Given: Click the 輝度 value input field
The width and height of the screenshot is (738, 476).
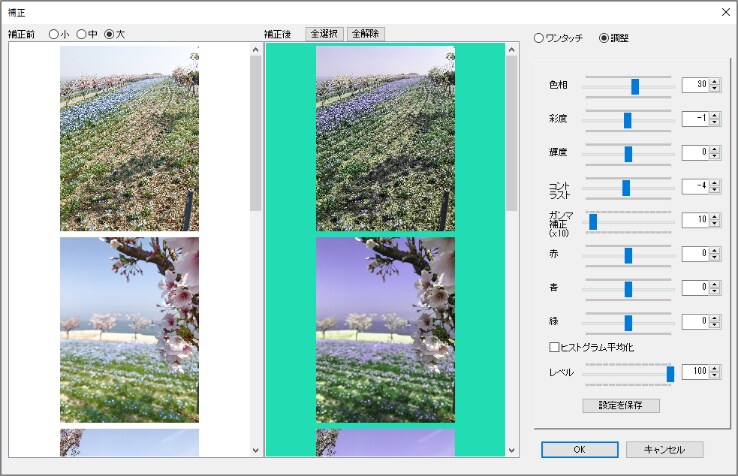Looking at the screenshot, I should (x=696, y=153).
